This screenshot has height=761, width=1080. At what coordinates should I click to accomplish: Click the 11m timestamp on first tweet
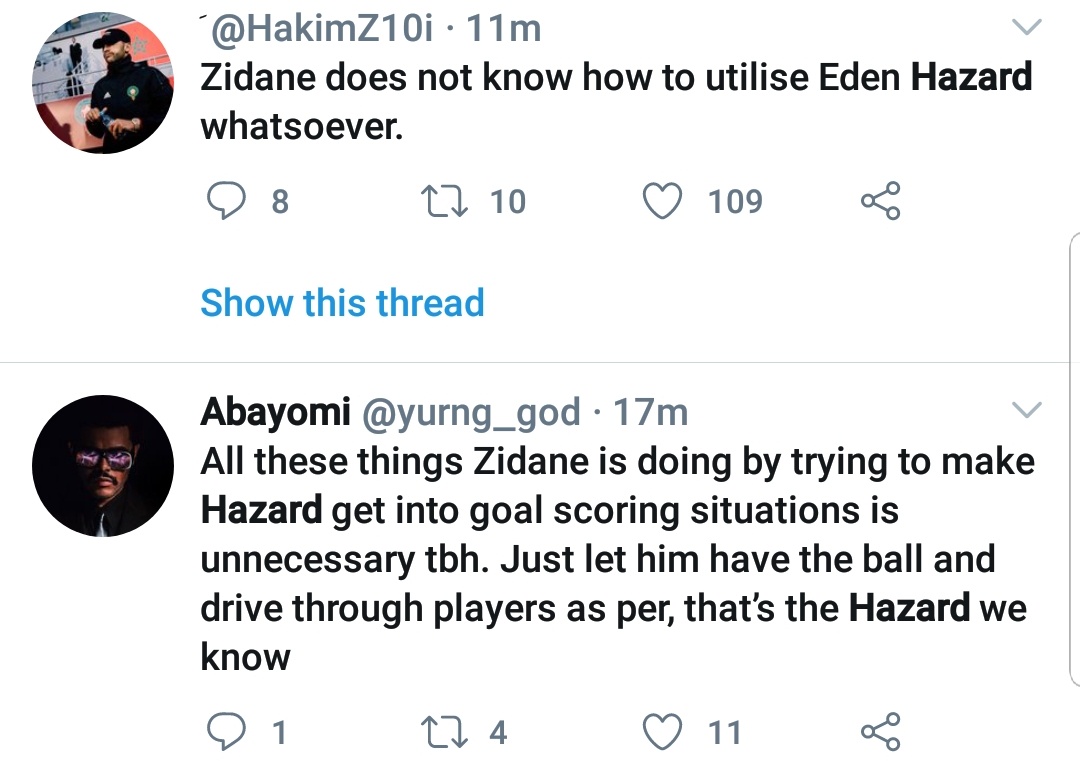tap(505, 29)
